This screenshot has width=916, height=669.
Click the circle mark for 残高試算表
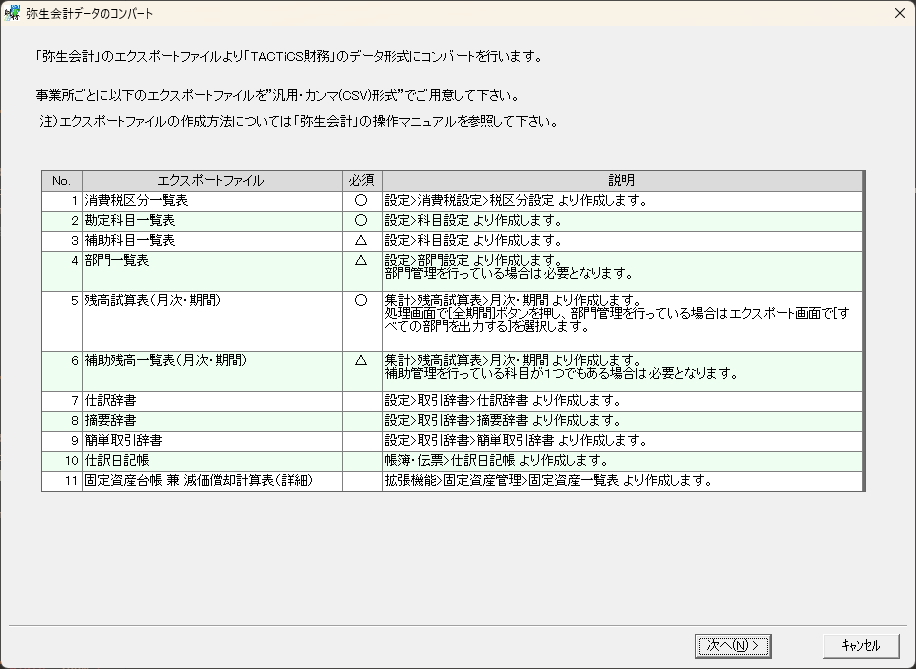361,300
